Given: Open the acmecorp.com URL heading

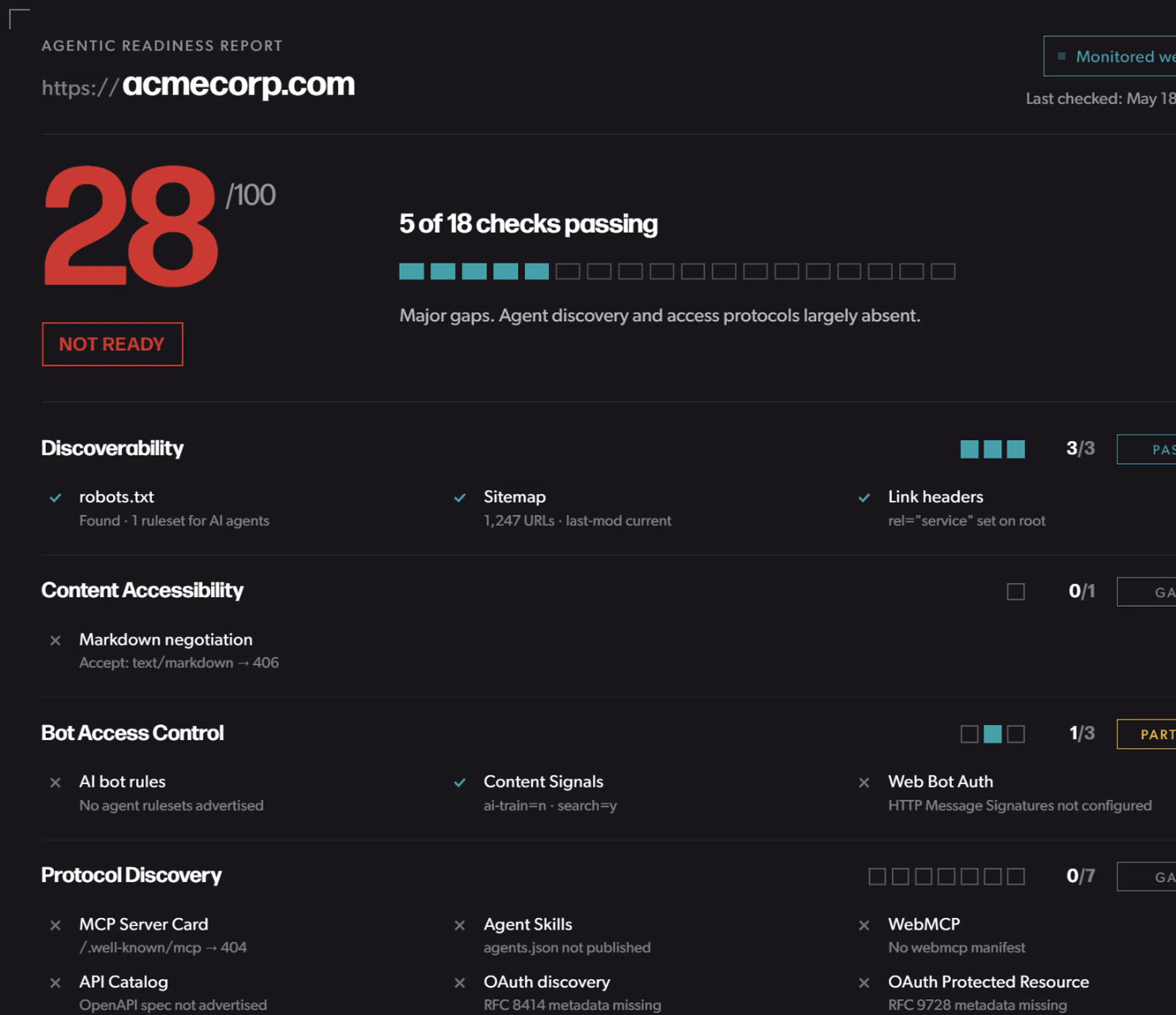Looking at the screenshot, I should (x=198, y=85).
